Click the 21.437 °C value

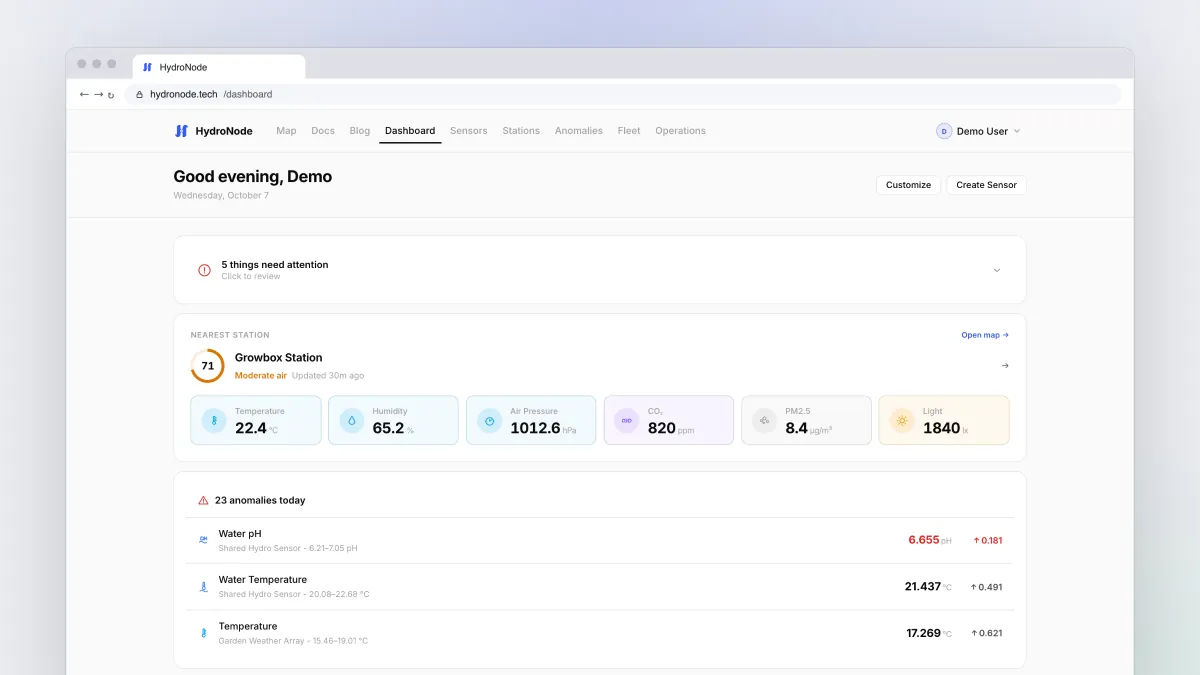click(928, 587)
